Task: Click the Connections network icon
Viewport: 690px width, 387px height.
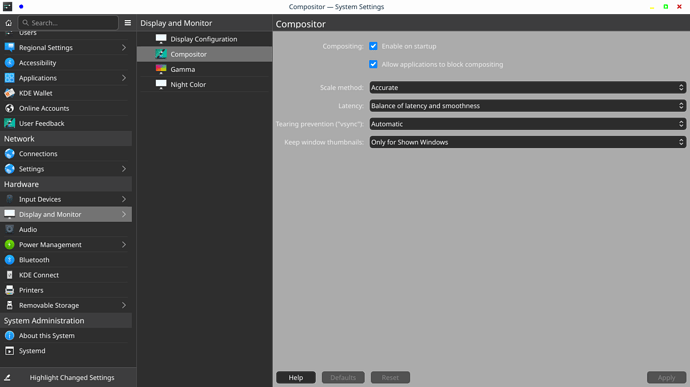Action: coord(9,154)
